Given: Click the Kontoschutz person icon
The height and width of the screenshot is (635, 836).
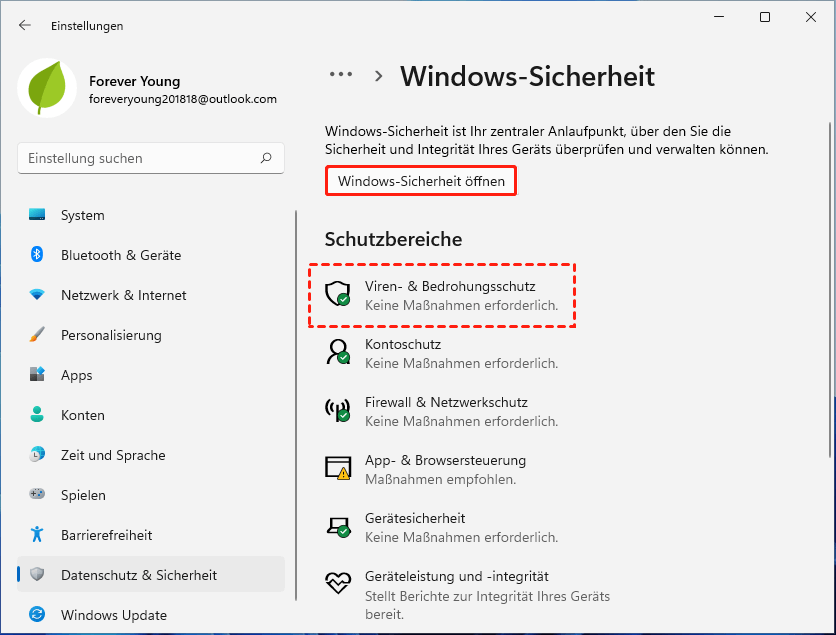Looking at the screenshot, I should 337,351.
